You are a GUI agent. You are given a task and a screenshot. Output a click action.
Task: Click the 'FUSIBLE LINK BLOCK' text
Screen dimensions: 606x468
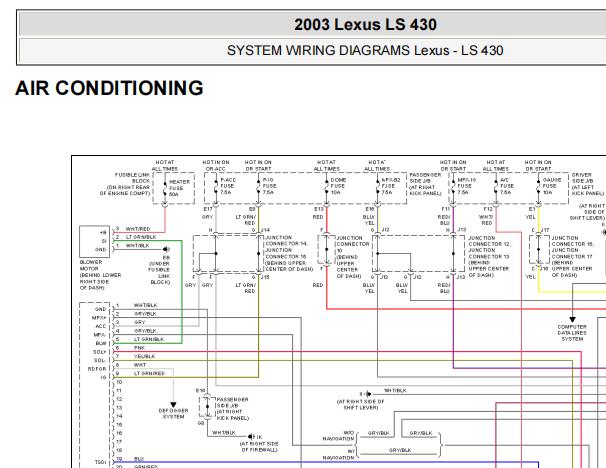(x=132, y=178)
